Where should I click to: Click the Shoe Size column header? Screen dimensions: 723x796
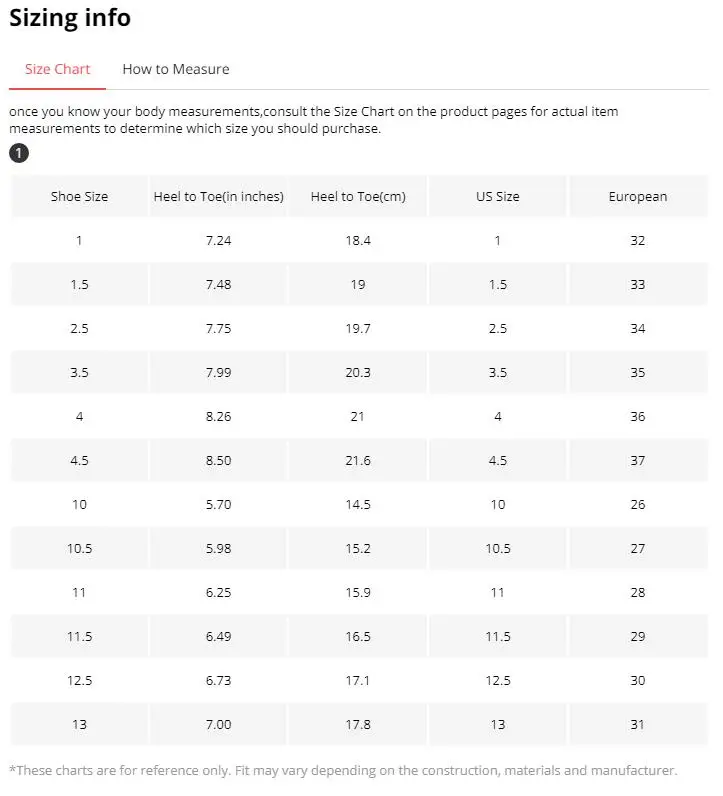(x=79, y=196)
